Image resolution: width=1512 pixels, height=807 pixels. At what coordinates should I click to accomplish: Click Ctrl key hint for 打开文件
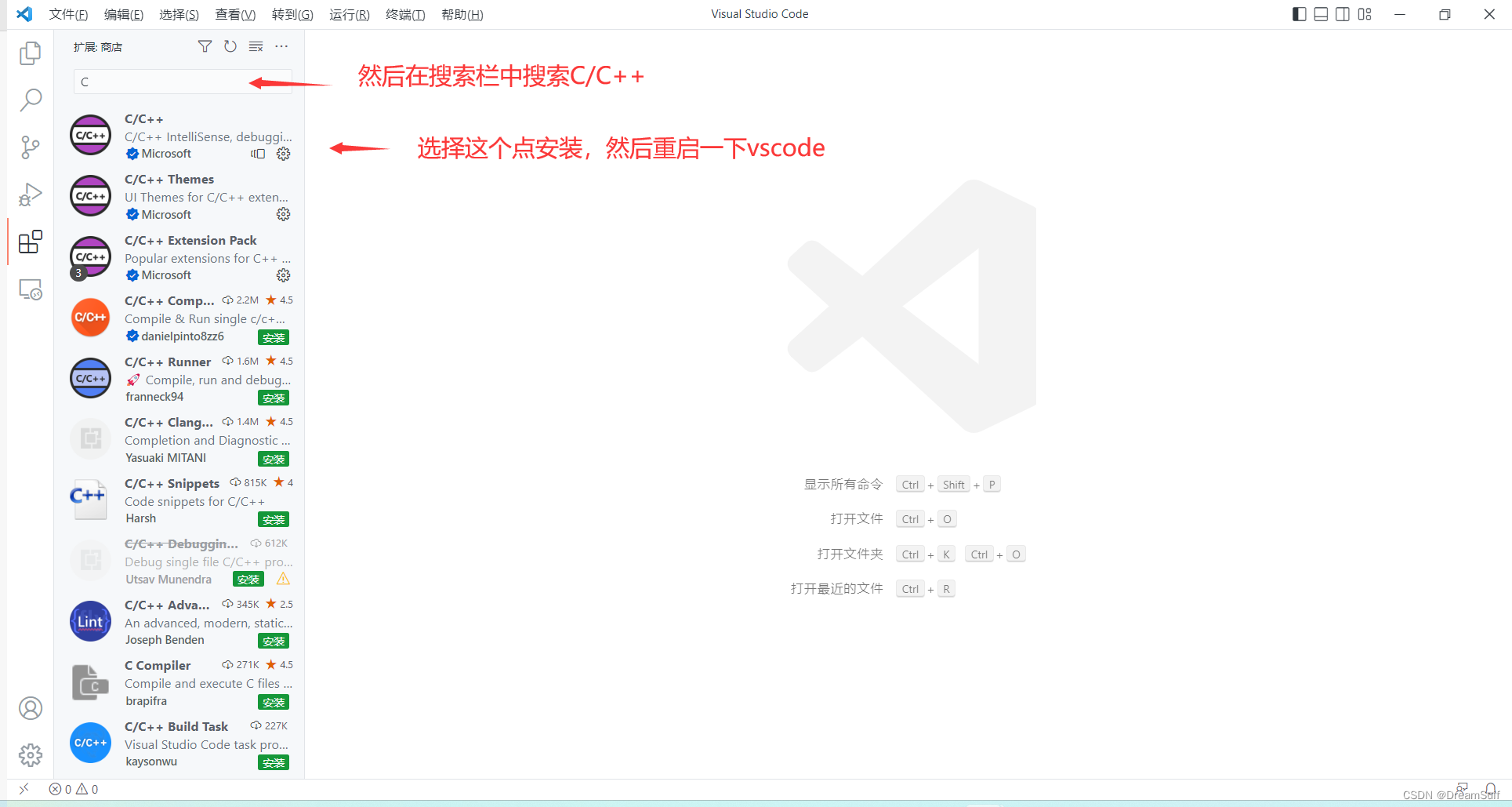[910, 519]
